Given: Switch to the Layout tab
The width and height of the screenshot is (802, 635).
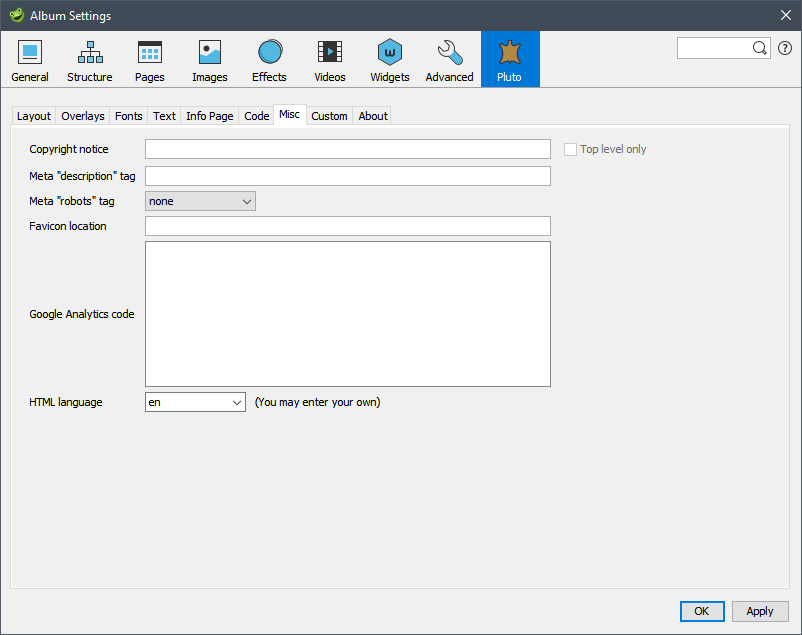Looking at the screenshot, I should click(34, 116).
